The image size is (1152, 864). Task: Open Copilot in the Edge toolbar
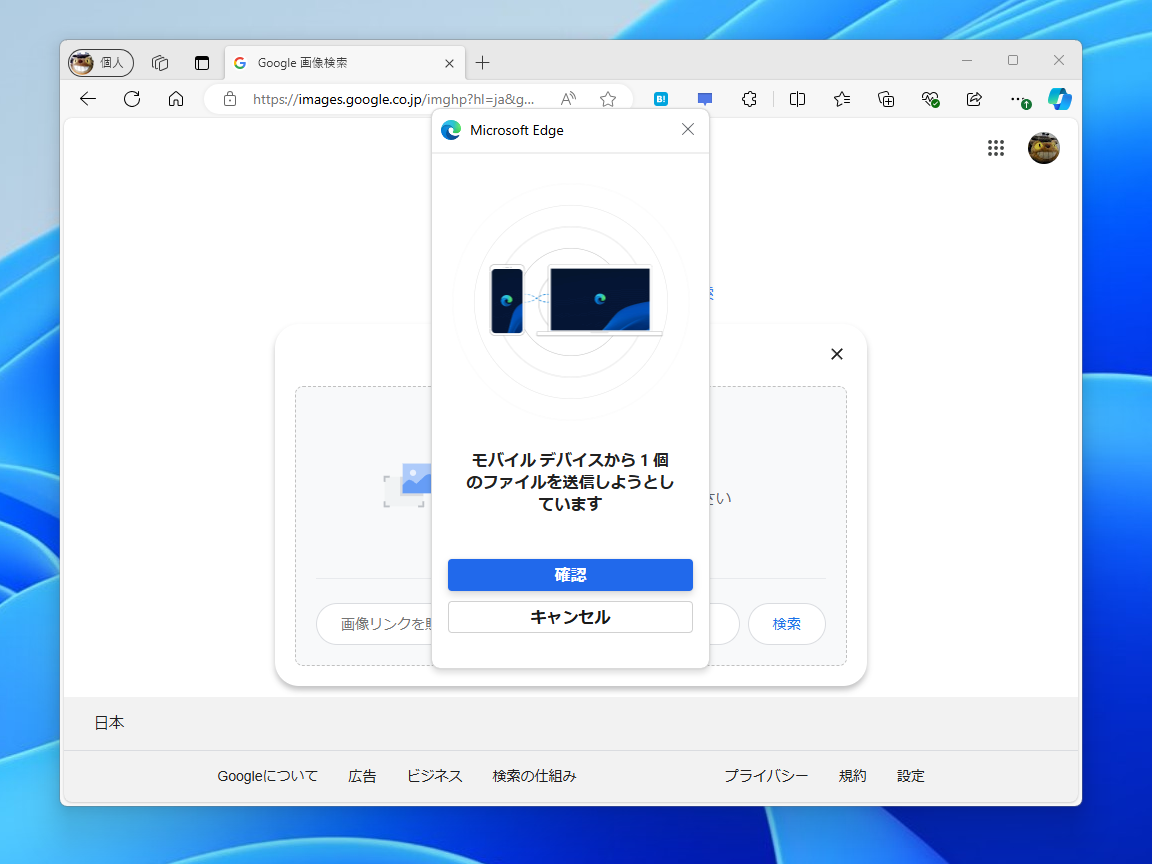pyautogui.click(x=1059, y=99)
